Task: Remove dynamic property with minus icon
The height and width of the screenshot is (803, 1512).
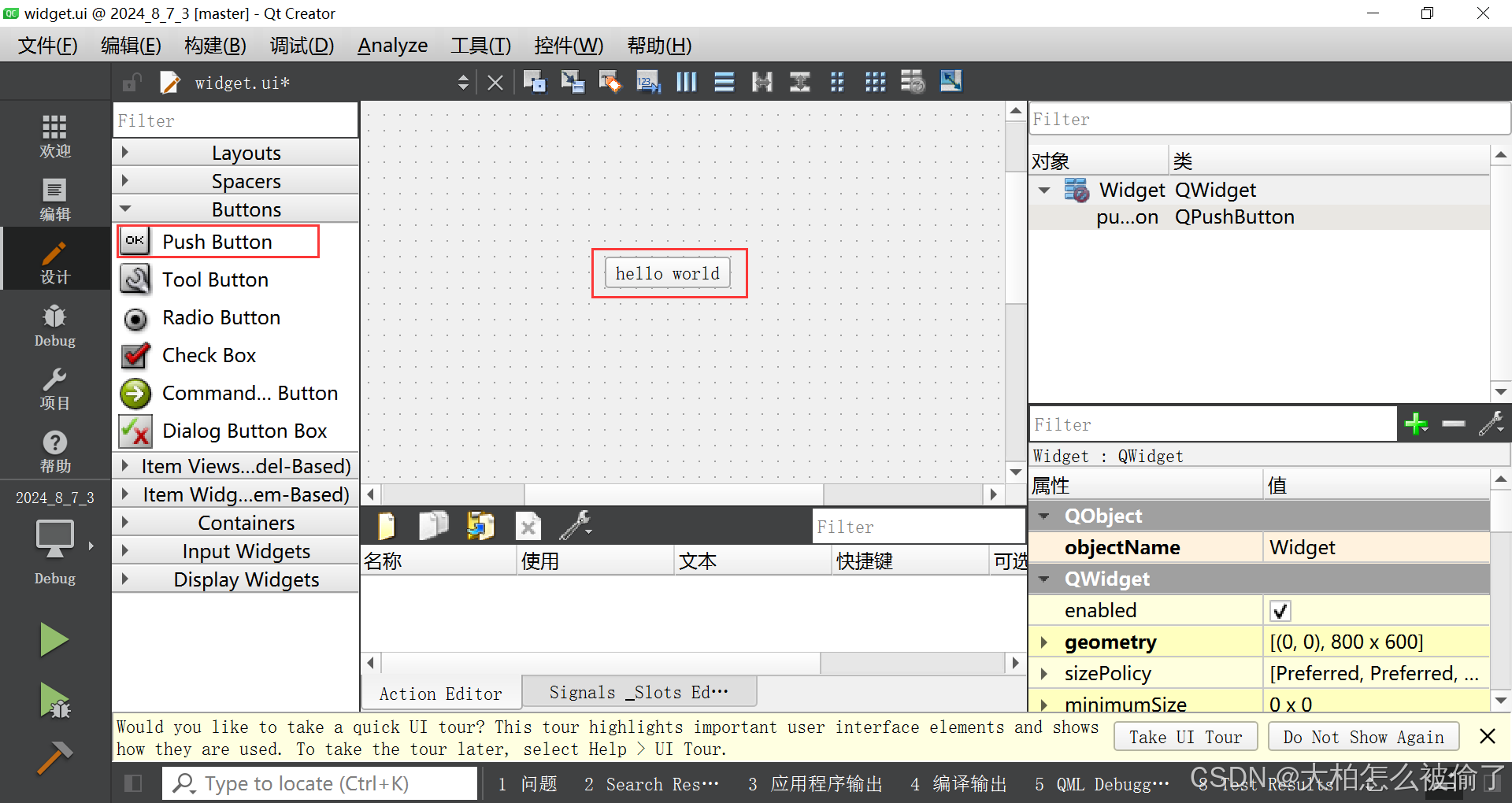Action: (x=1454, y=424)
